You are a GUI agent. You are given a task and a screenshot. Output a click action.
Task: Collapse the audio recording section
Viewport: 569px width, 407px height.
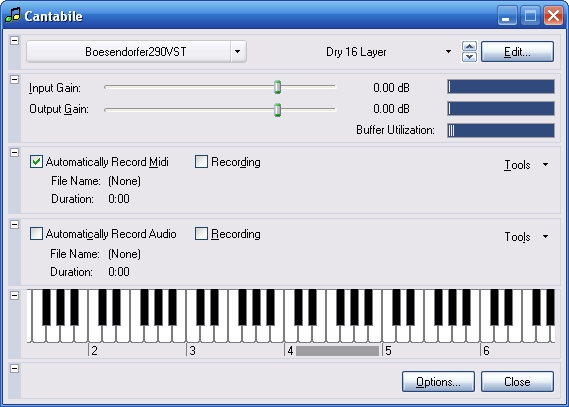(15, 225)
